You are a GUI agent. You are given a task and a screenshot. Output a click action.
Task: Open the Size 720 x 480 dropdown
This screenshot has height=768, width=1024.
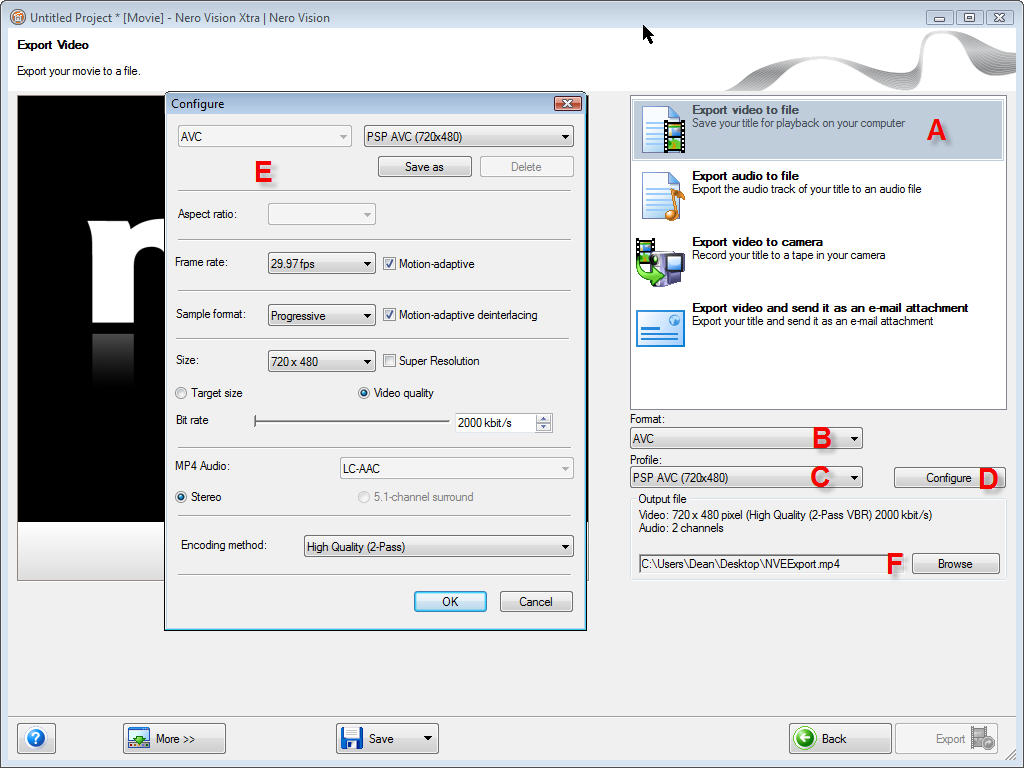click(x=321, y=361)
